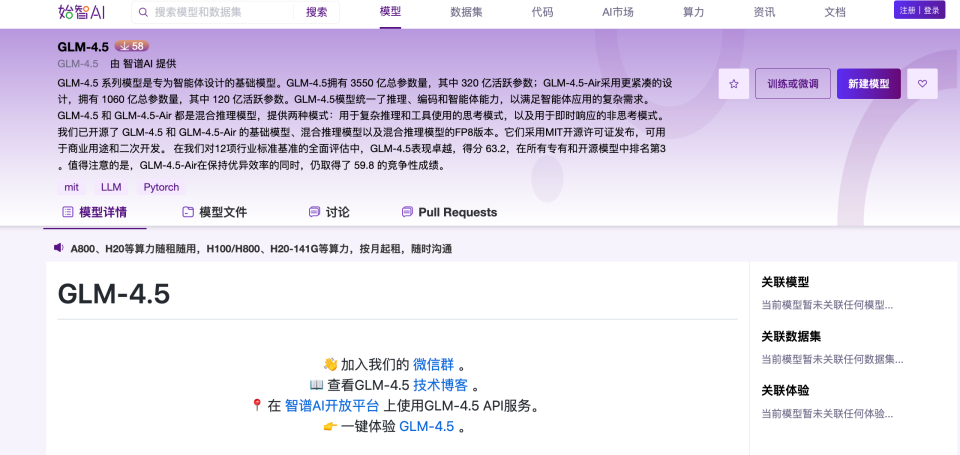Open the 智谱AI开放平台 link

(332, 405)
